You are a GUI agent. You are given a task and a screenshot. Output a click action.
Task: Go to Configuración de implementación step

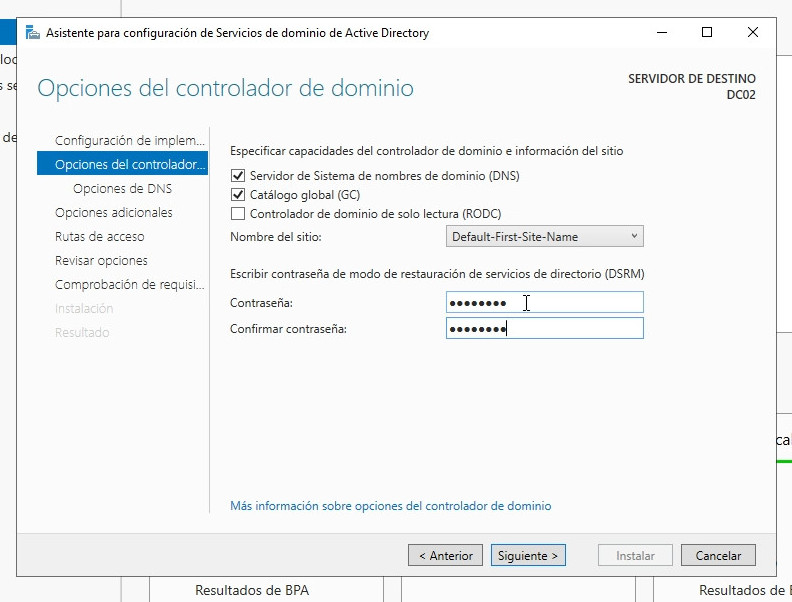[x=130, y=141]
